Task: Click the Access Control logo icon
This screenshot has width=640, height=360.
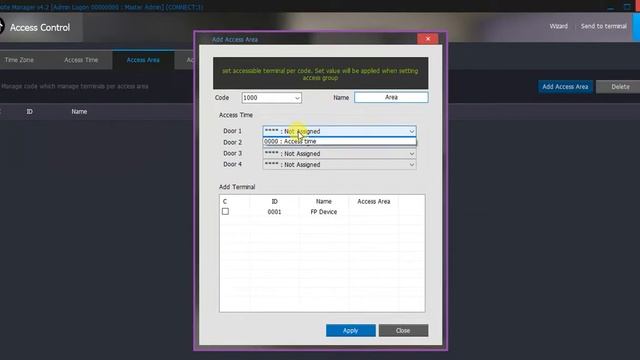Action: (x=1, y=27)
